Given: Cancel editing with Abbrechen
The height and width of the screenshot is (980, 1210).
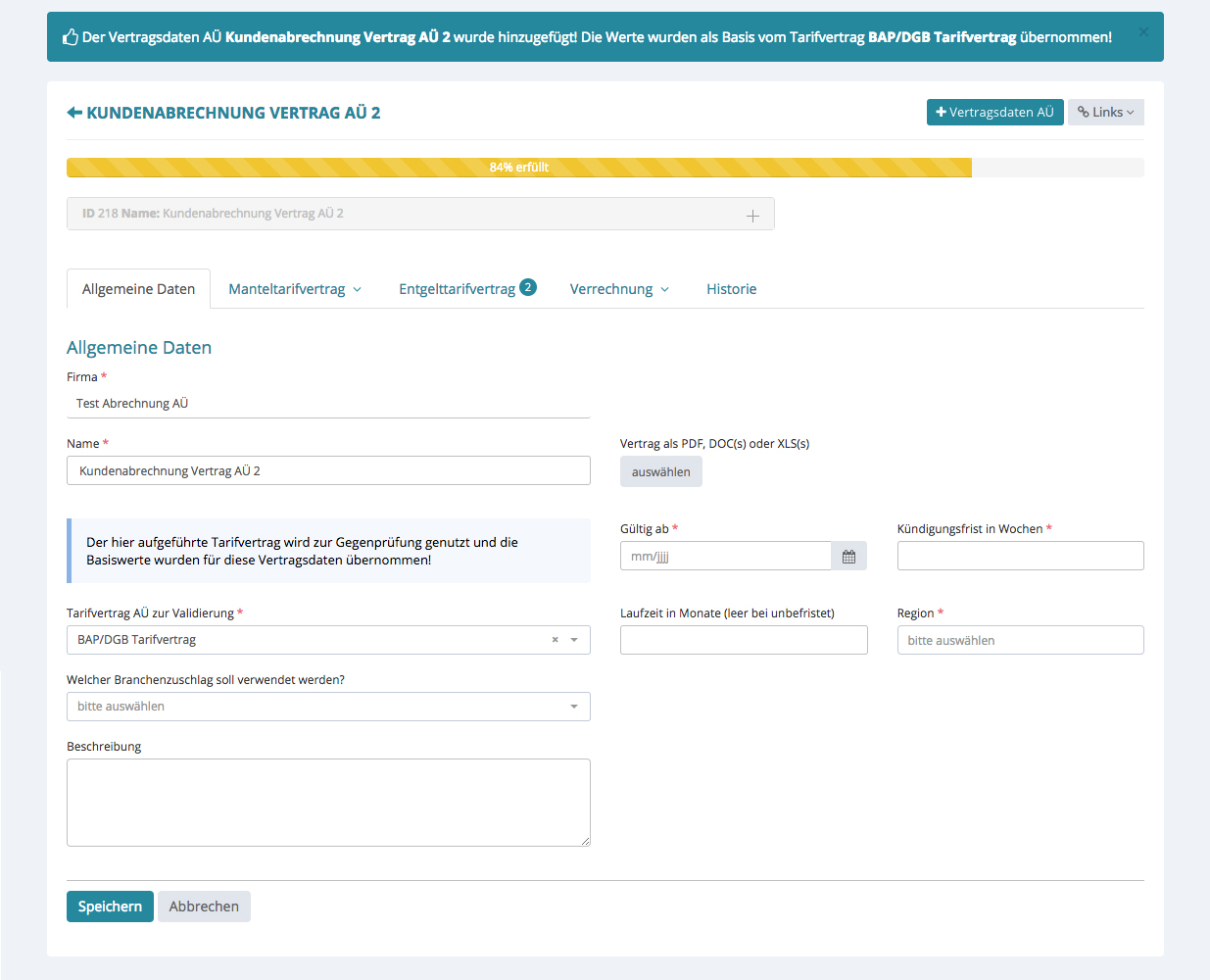Looking at the screenshot, I should click(x=204, y=906).
